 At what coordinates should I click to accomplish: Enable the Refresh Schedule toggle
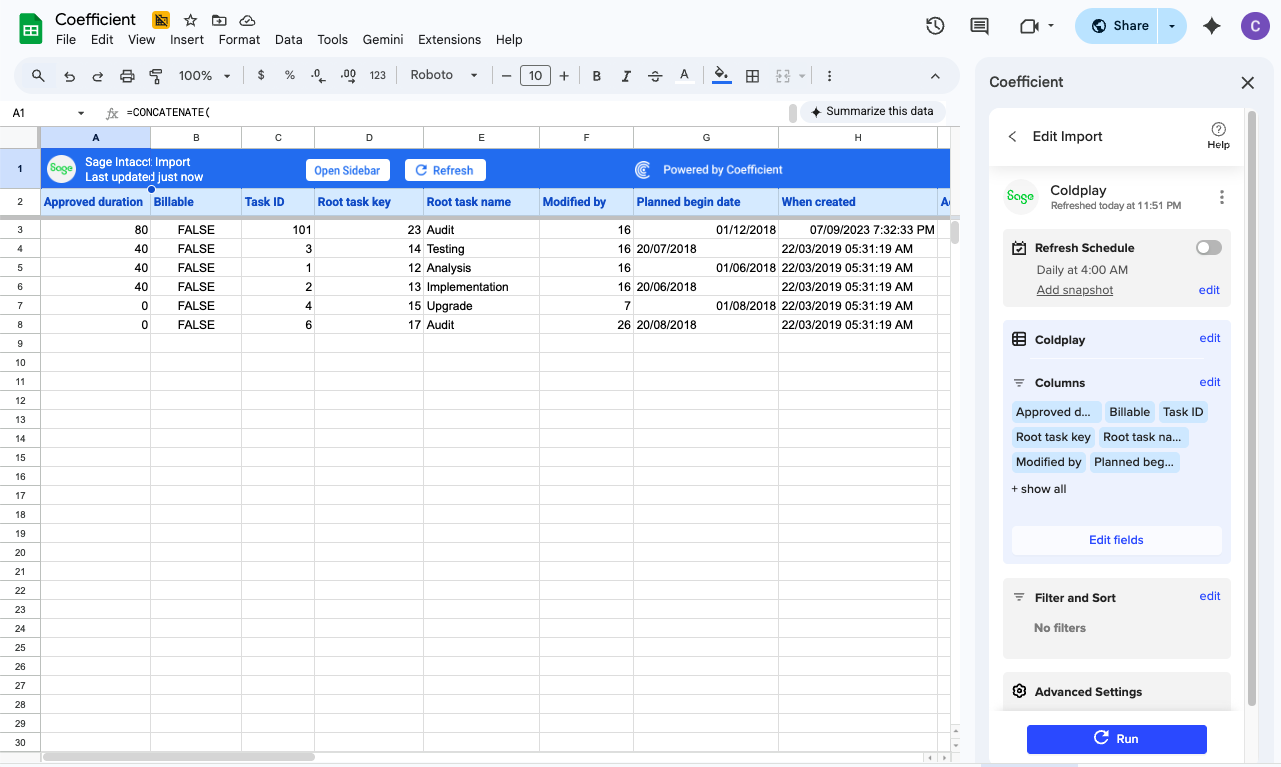click(1208, 248)
